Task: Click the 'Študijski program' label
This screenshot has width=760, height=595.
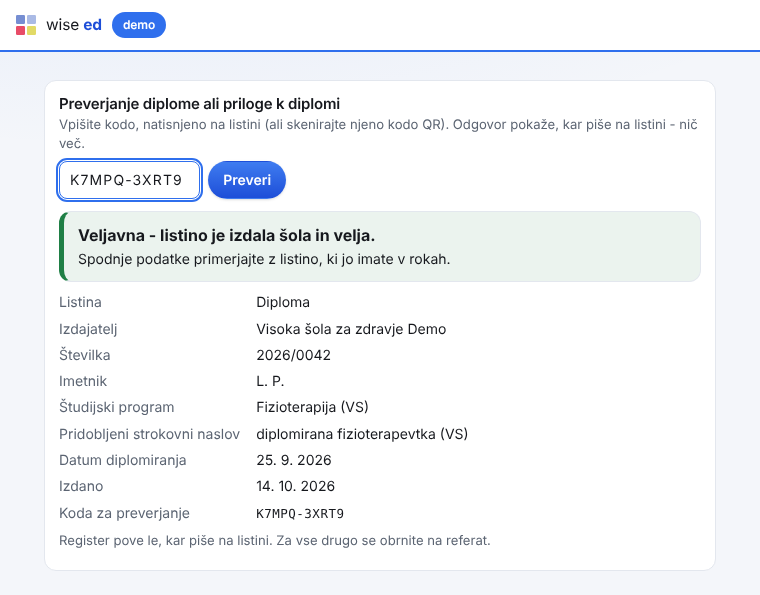Action: (116, 407)
